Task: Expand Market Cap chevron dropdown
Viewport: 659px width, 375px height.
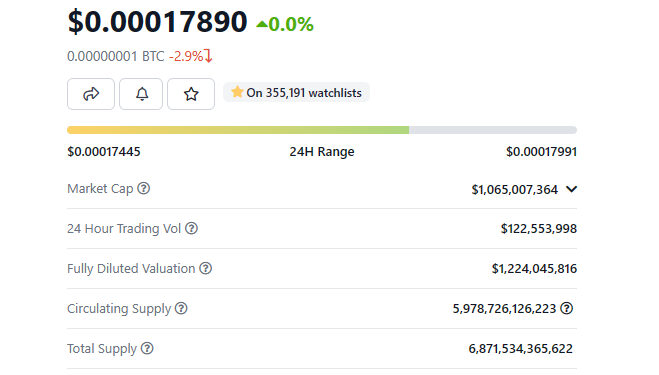Action: point(571,189)
